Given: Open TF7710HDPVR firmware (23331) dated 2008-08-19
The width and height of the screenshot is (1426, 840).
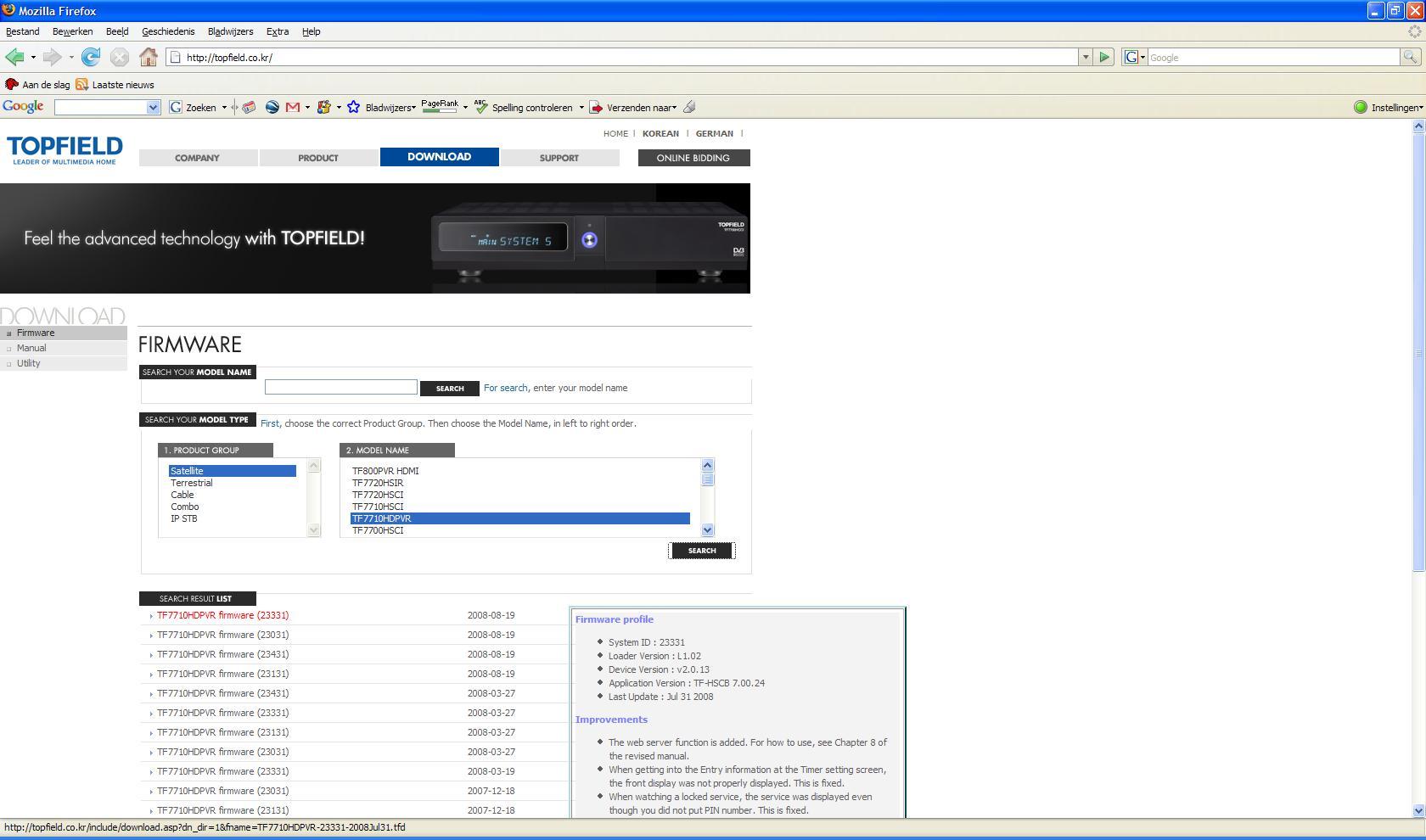Looking at the screenshot, I should (222, 615).
